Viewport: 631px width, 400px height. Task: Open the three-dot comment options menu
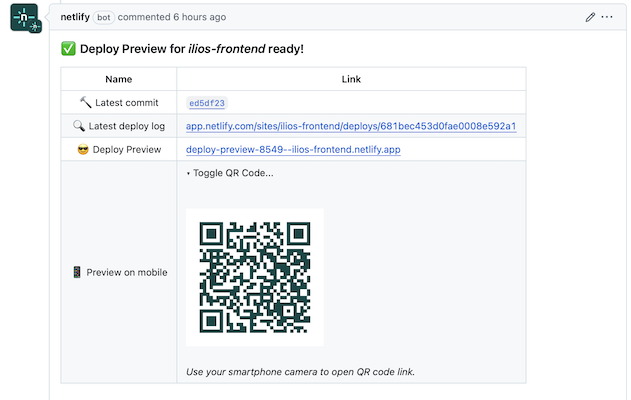point(607,17)
